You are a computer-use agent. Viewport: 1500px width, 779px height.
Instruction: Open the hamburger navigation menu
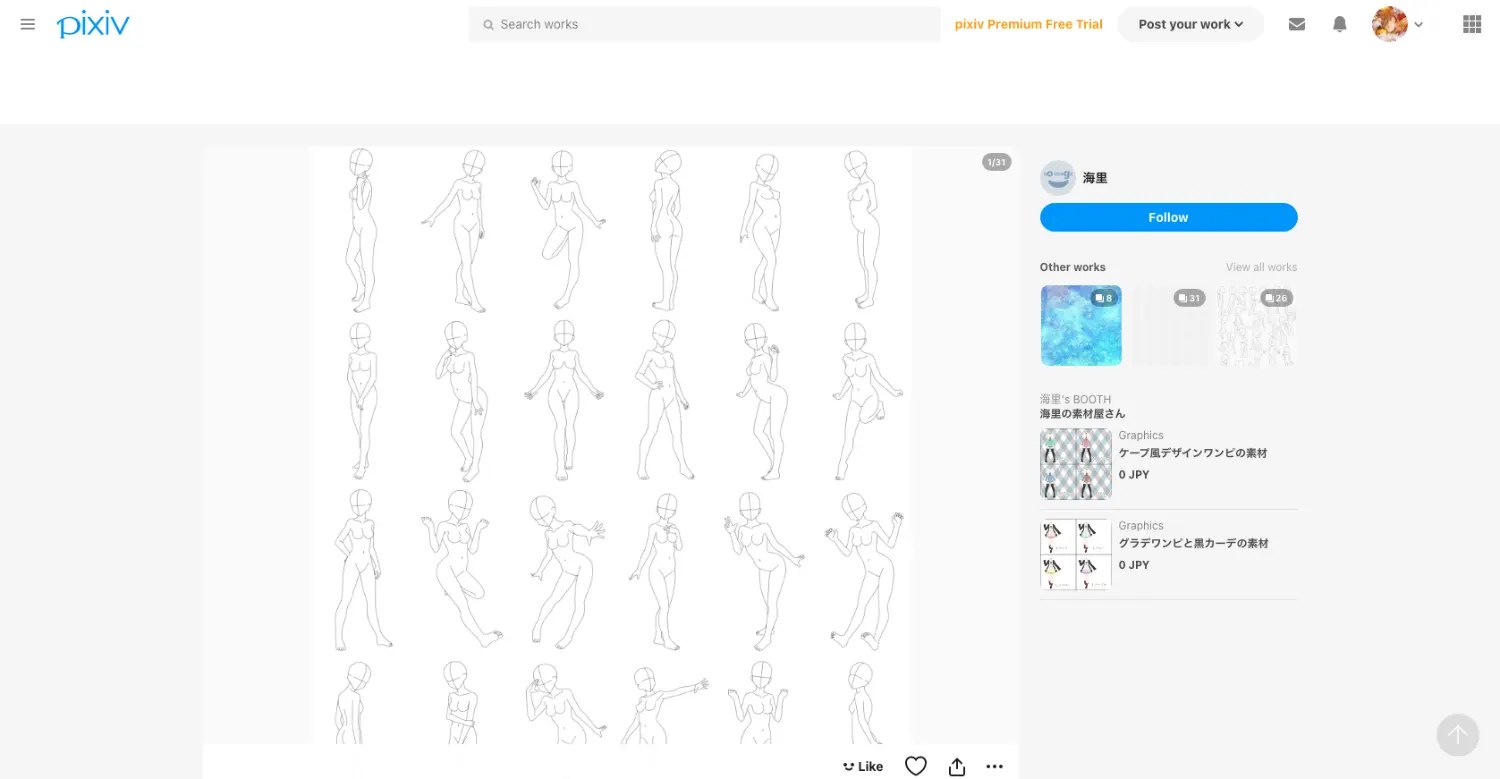click(x=28, y=24)
